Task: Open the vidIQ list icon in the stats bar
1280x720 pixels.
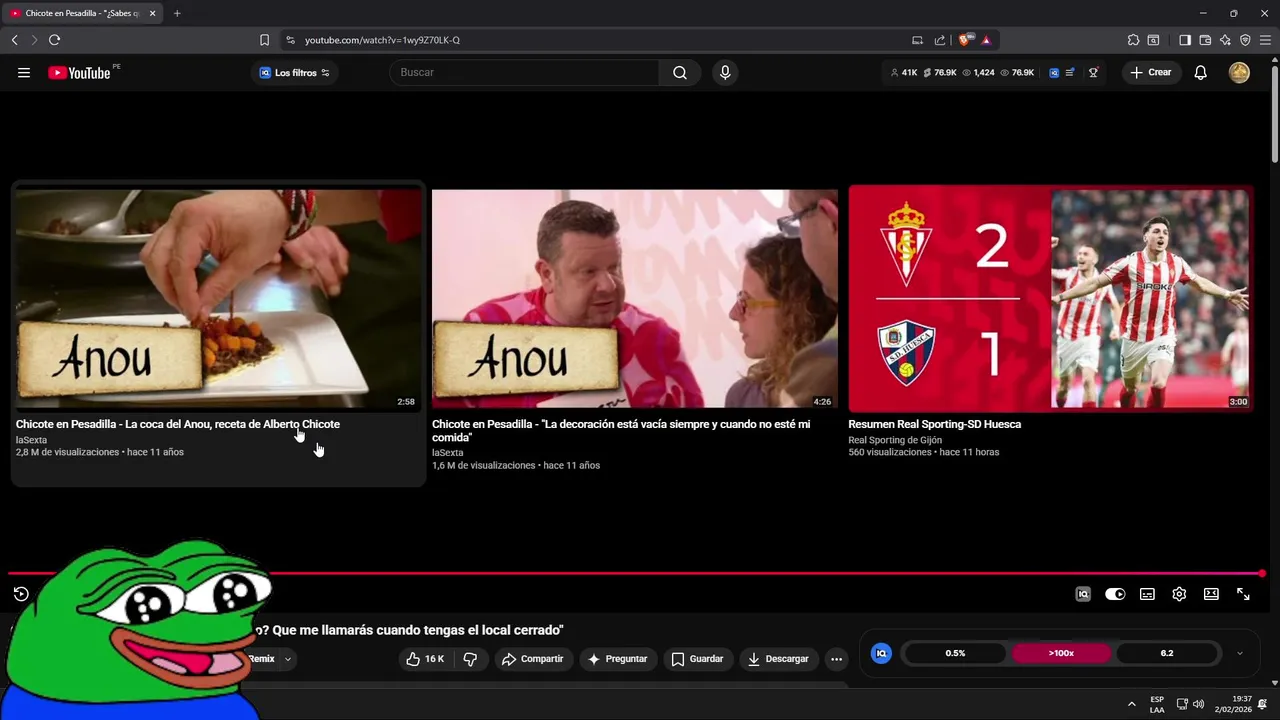Action: click(x=1070, y=72)
